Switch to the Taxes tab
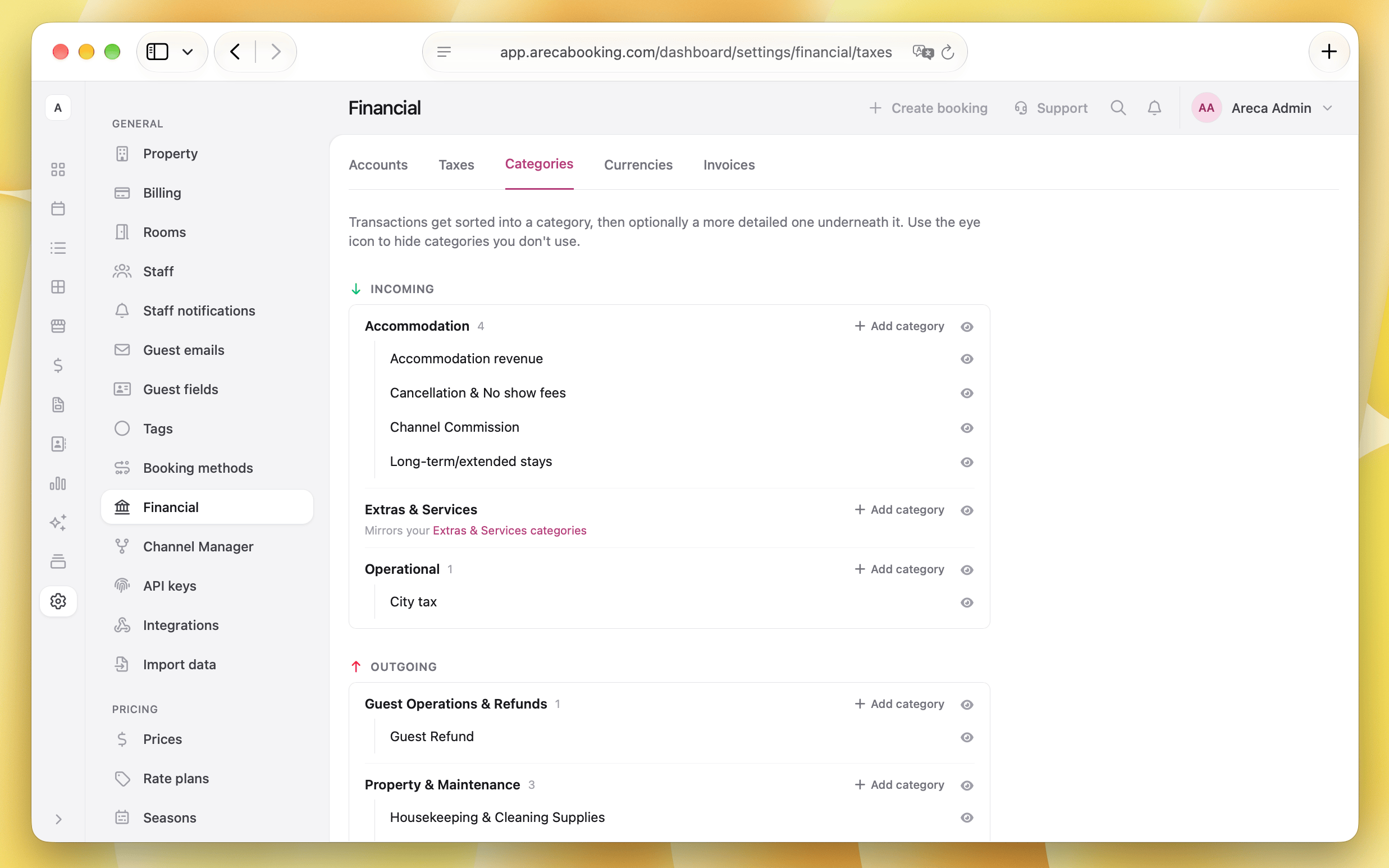Screen dimensions: 1389x868 456,165
